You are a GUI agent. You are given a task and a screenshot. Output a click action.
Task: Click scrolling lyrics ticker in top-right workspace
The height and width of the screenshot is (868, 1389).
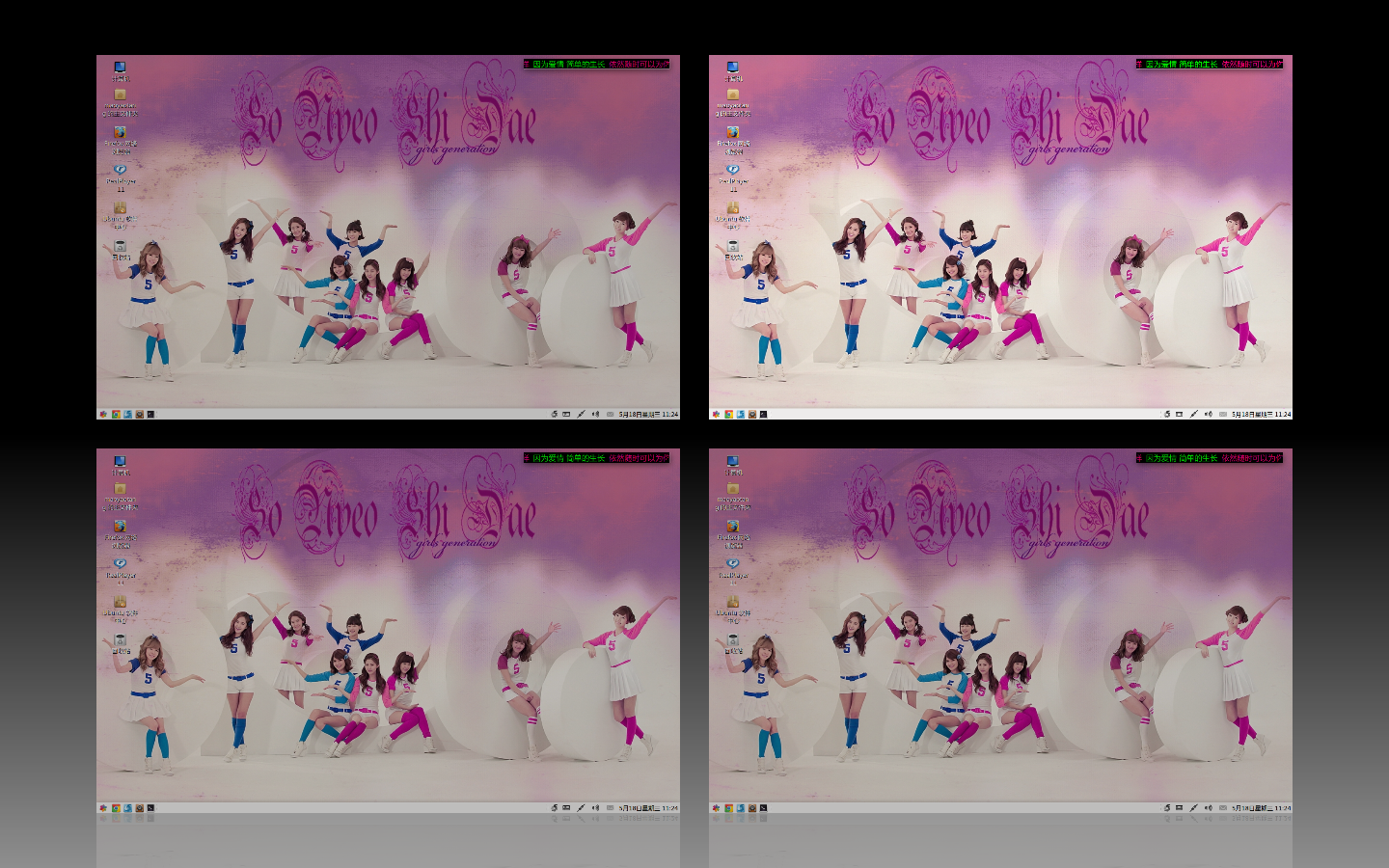click(x=1210, y=64)
